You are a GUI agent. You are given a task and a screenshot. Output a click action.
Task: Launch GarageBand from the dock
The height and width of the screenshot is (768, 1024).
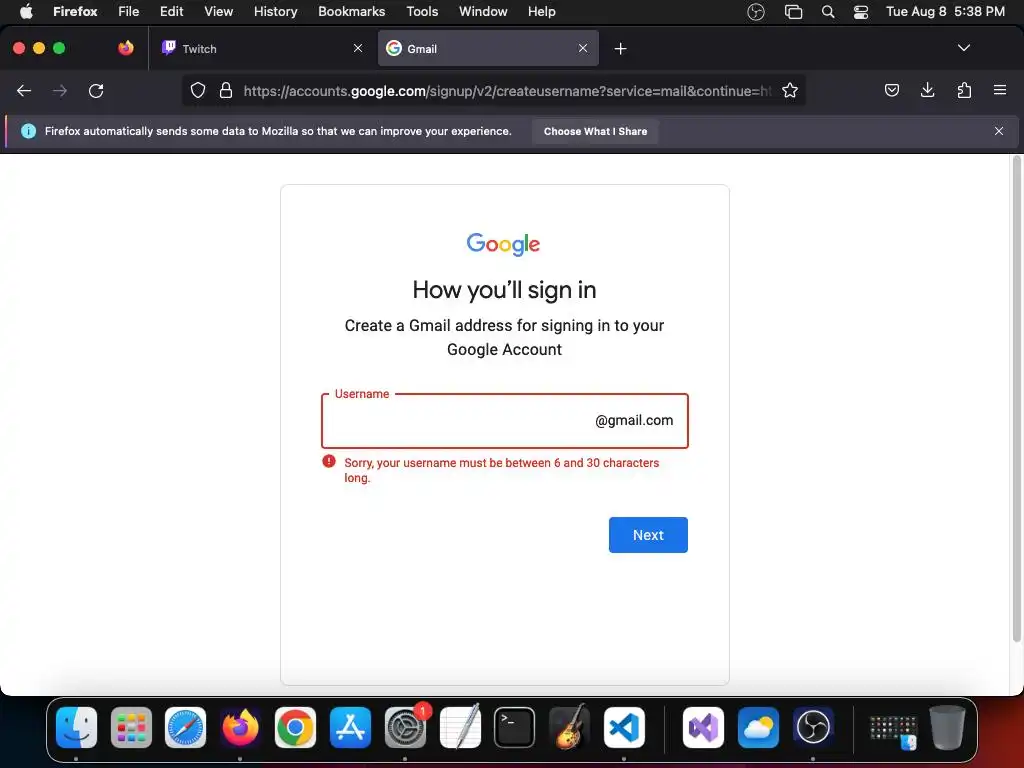pos(569,727)
